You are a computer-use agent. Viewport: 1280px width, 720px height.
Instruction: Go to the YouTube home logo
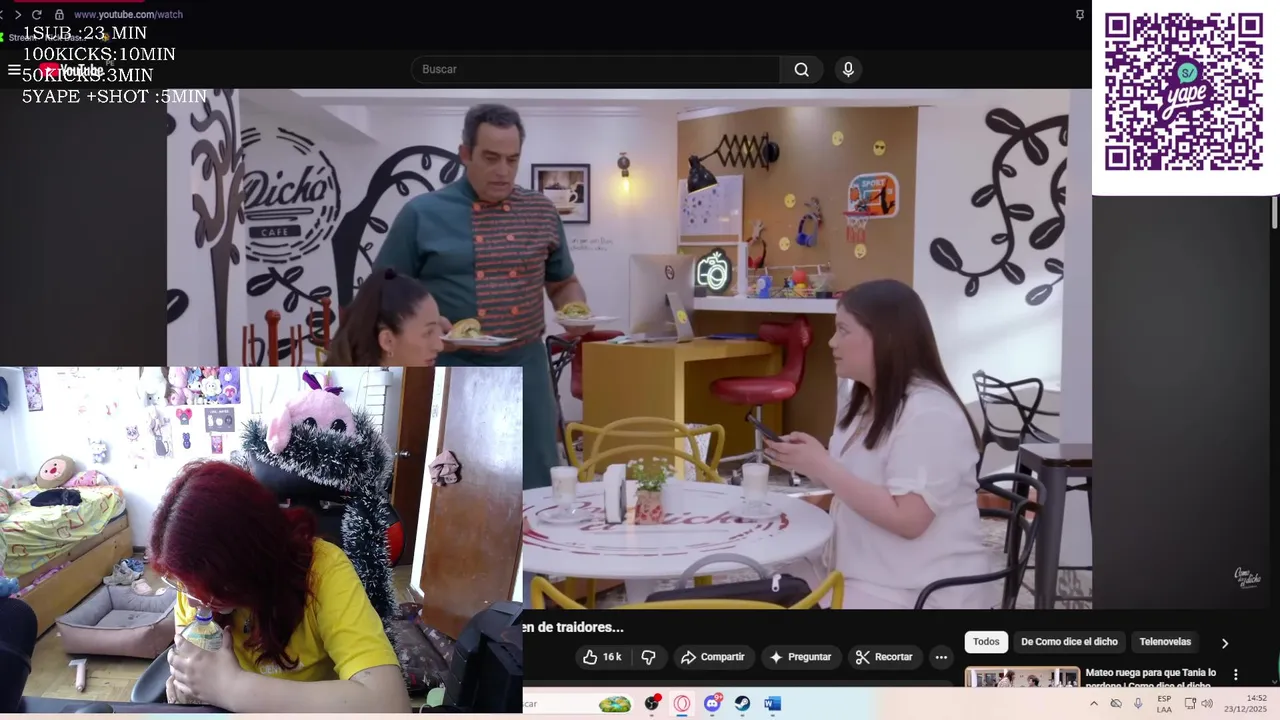point(72,70)
